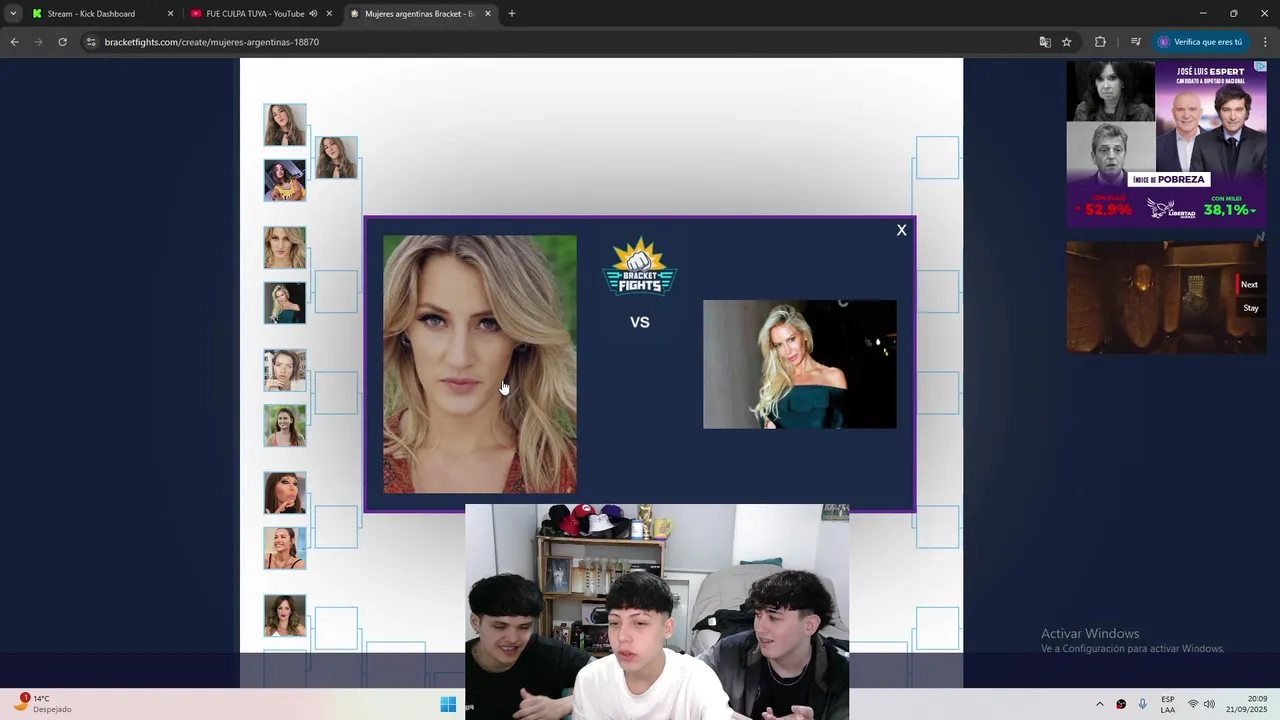
Task: Pick the right contestant in green dress
Action: click(x=799, y=364)
